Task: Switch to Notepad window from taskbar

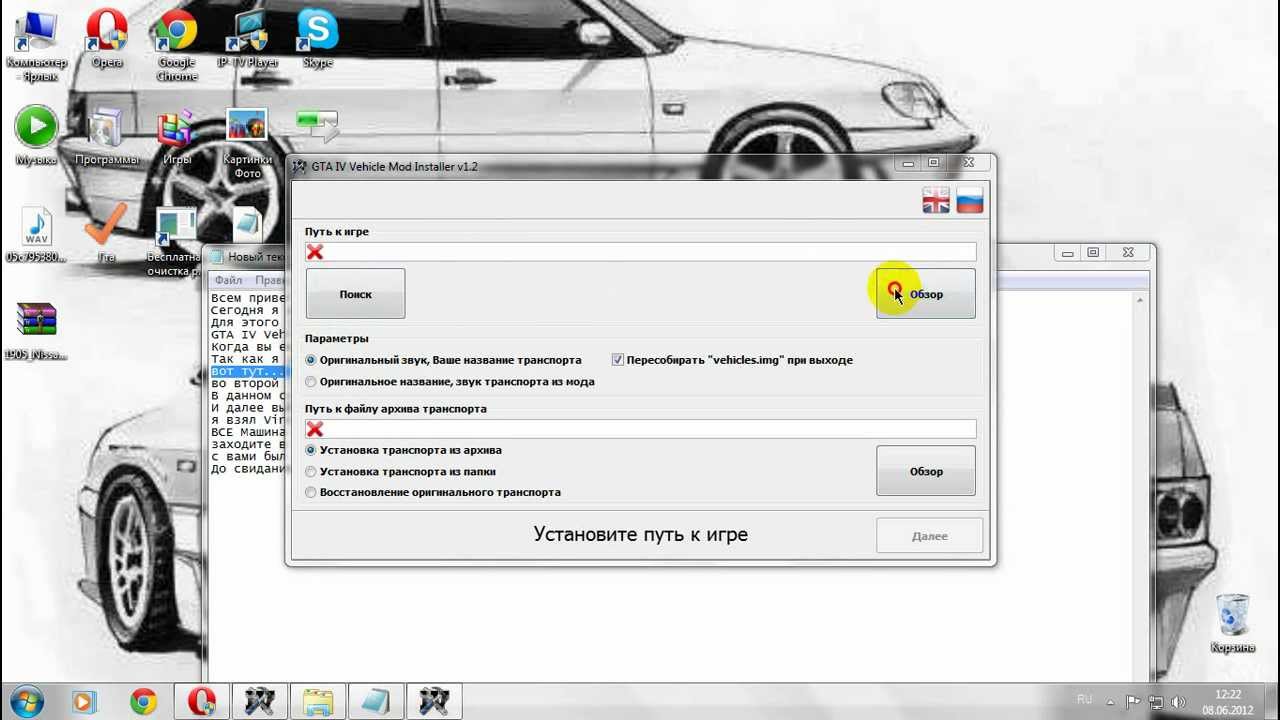Action: 376,702
